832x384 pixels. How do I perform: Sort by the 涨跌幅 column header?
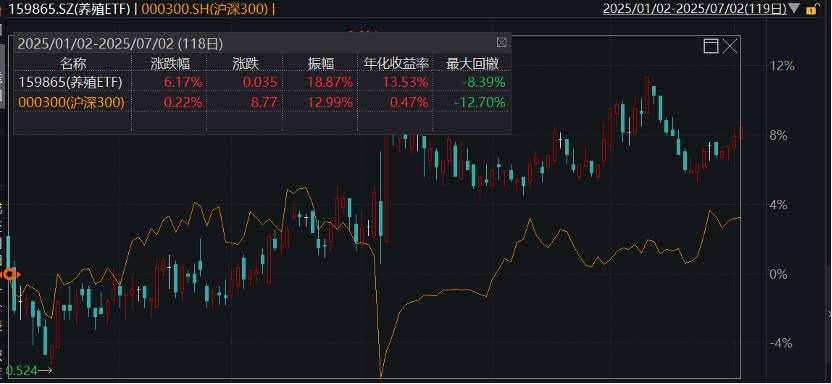click(x=170, y=64)
